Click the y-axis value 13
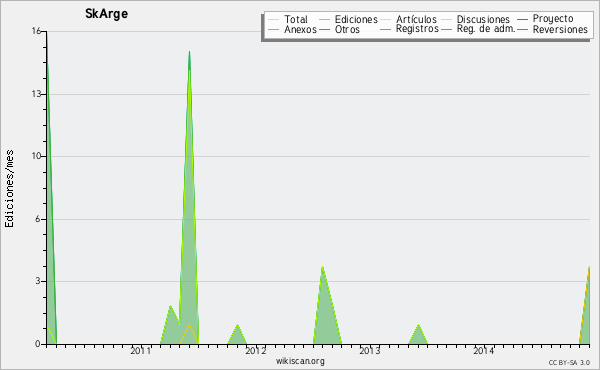Viewport: 600px width, 370px height. click(x=36, y=94)
